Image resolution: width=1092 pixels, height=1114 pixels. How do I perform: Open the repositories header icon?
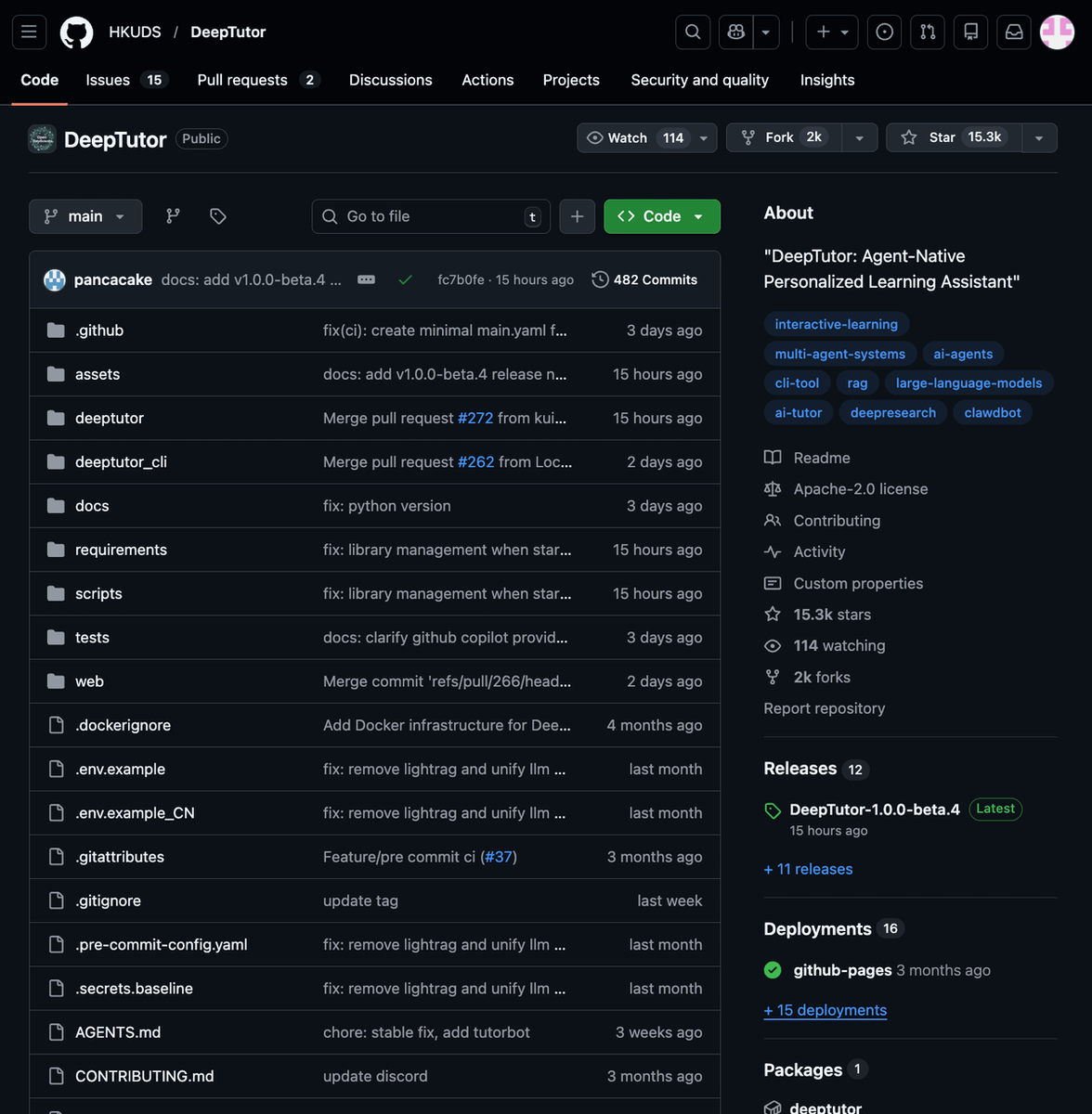point(971,32)
